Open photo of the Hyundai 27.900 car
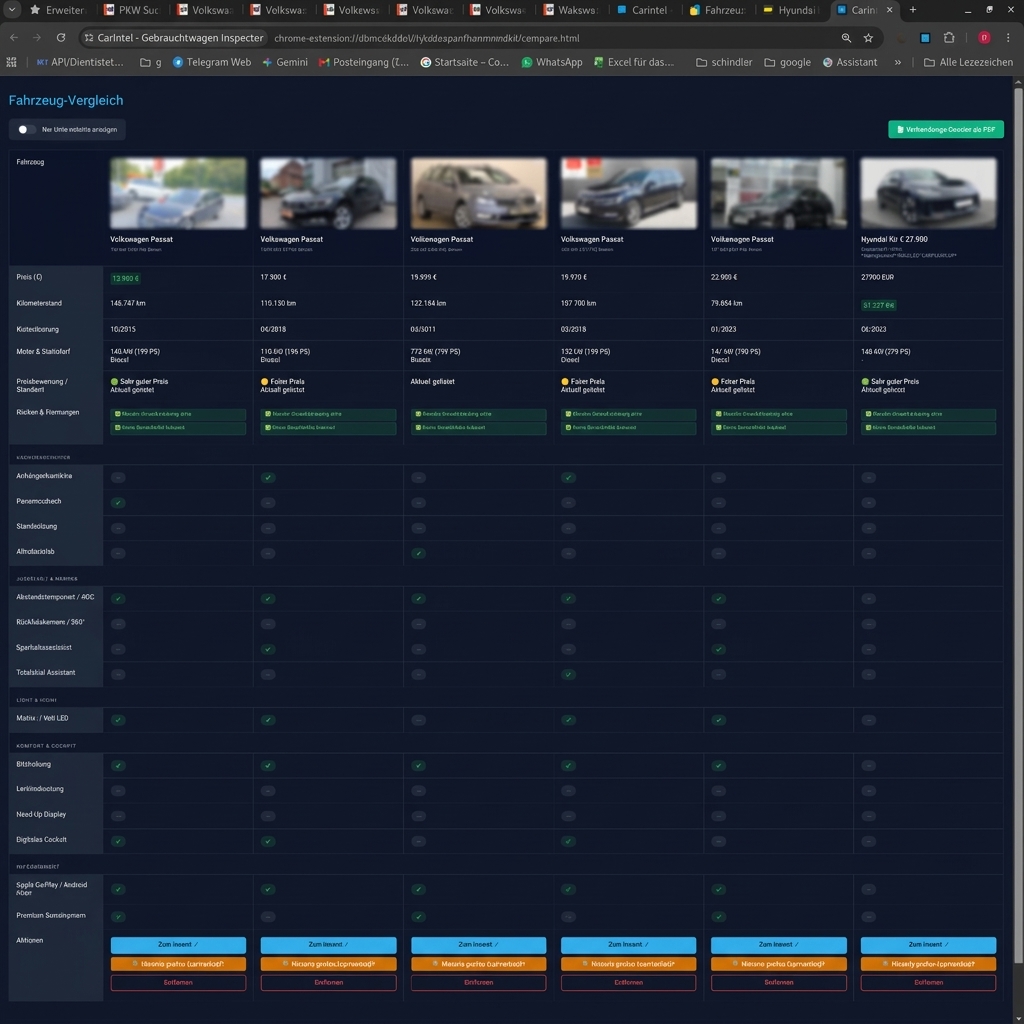Image resolution: width=1024 pixels, height=1024 pixels. [929, 193]
